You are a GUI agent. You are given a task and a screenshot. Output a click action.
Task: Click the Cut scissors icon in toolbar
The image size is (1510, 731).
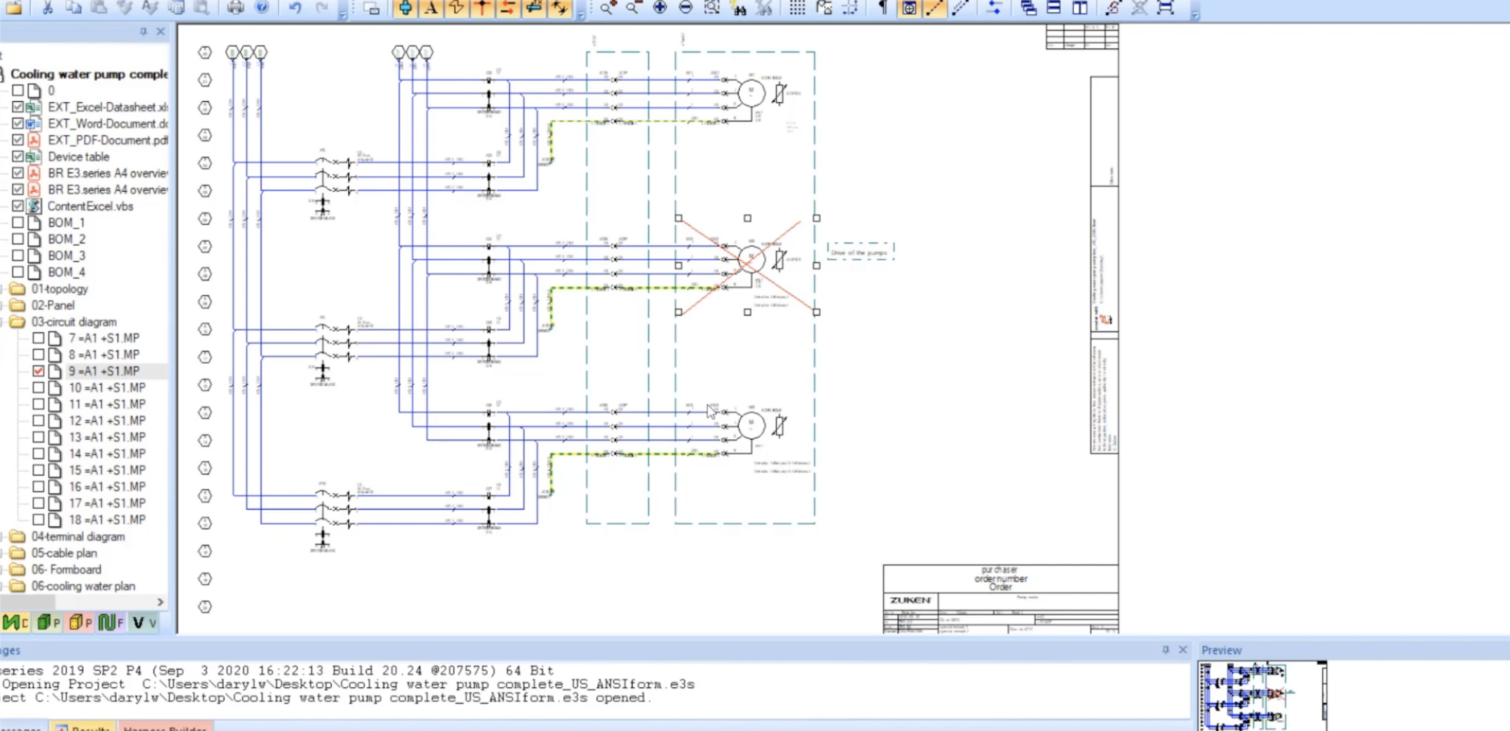pos(47,8)
